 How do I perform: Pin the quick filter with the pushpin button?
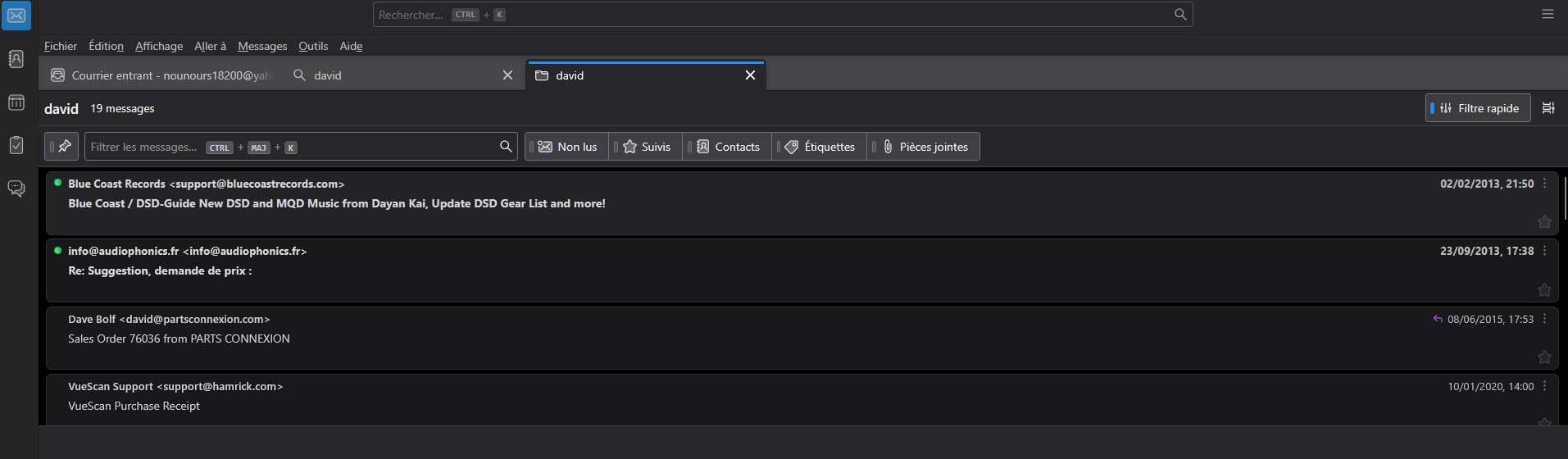click(62, 147)
